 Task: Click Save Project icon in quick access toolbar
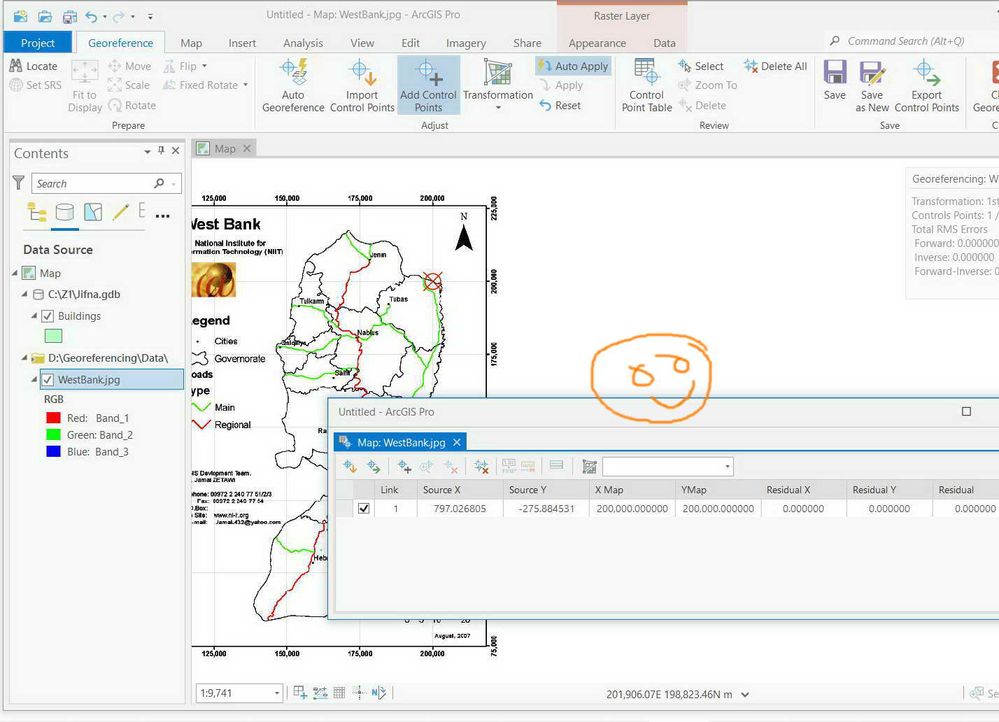[69, 15]
